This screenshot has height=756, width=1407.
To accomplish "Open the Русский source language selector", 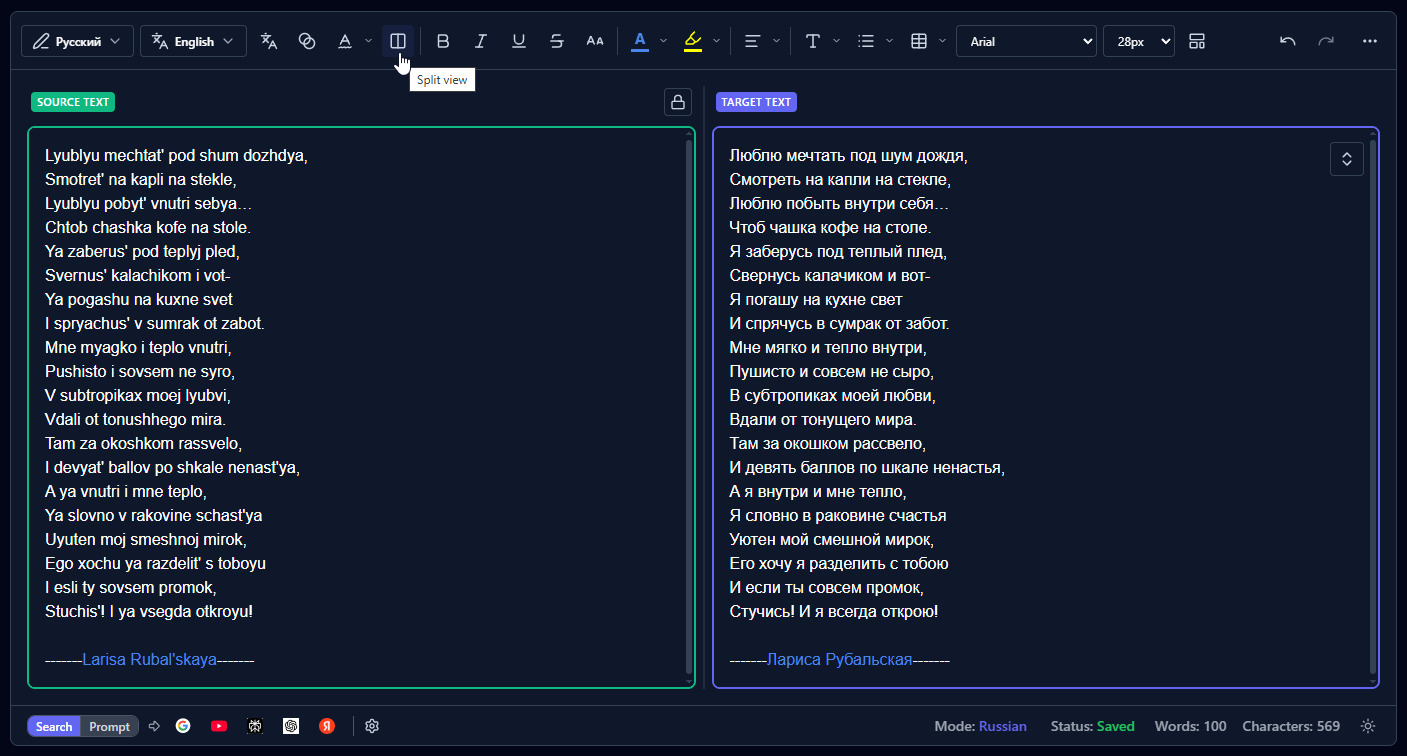I will click(77, 41).
